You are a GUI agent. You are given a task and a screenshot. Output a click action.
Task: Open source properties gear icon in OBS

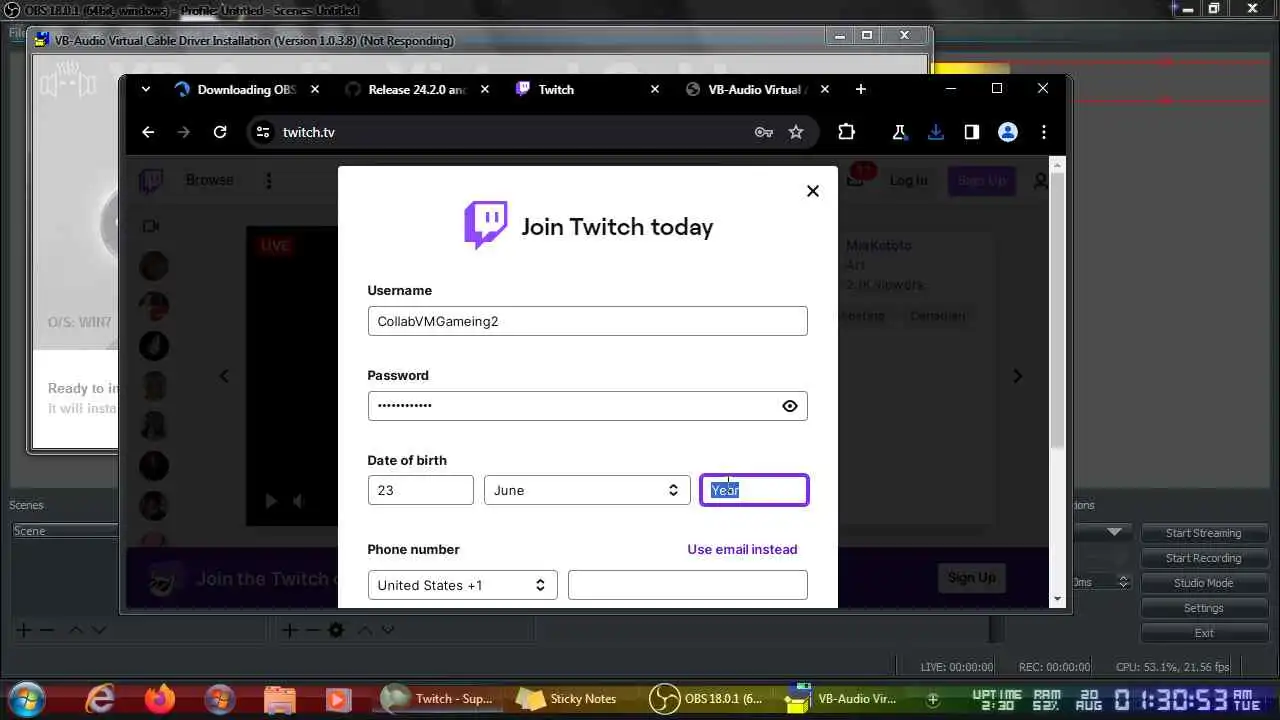[337, 630]
